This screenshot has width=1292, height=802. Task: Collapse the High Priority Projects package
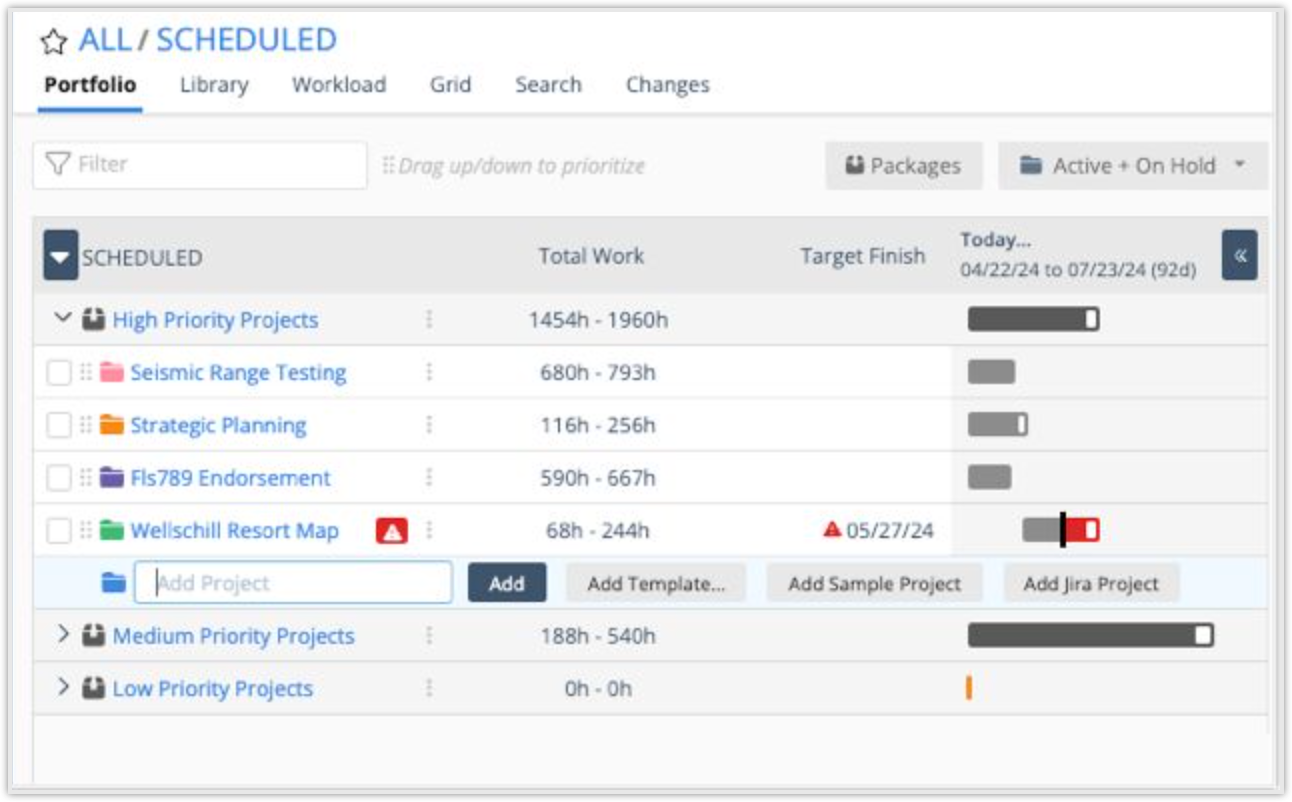point(63,319)
